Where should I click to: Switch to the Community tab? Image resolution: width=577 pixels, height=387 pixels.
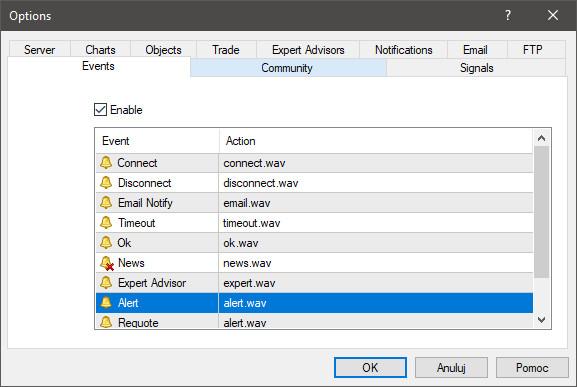[287, 68]
